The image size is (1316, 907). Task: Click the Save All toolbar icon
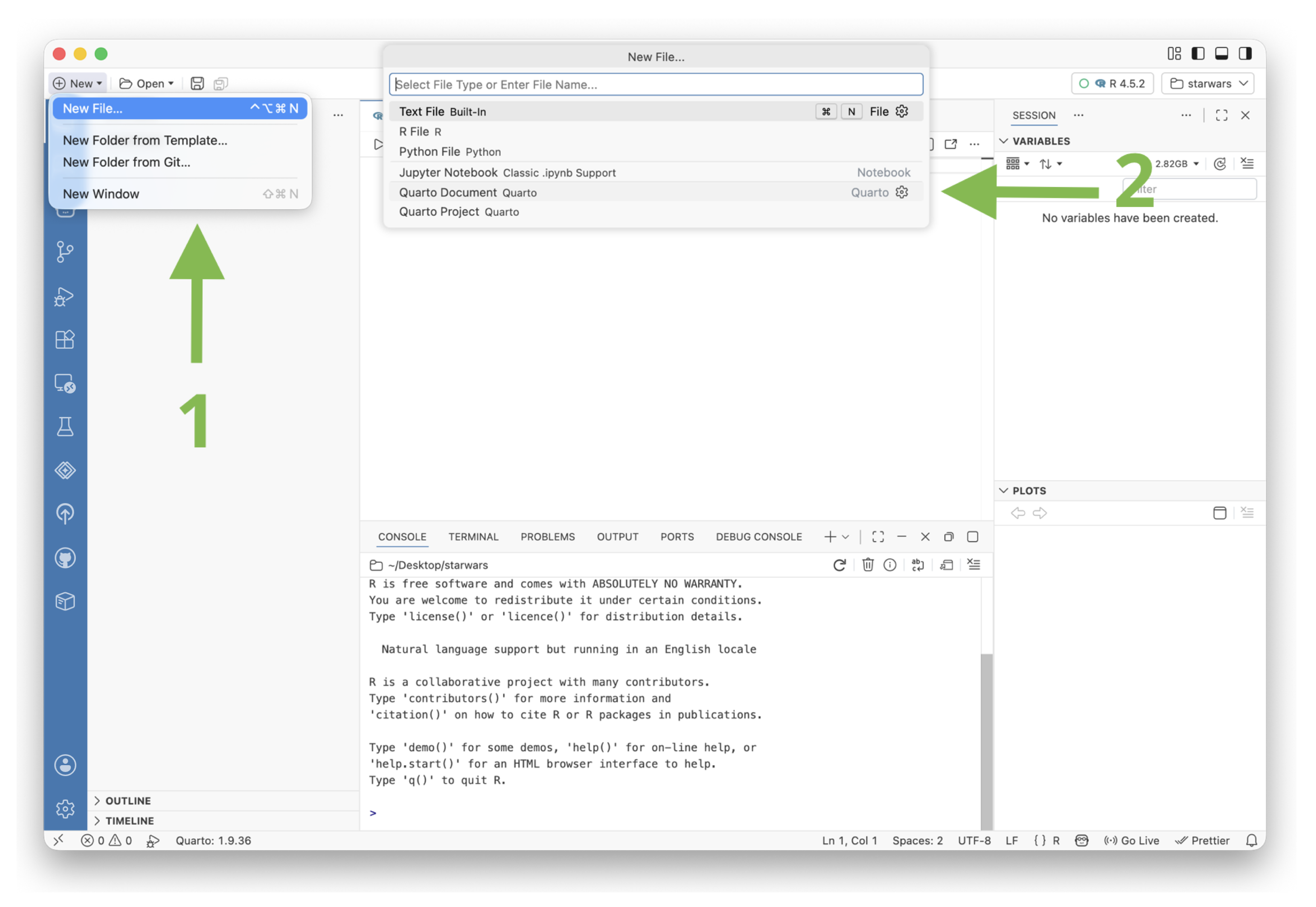221,84
